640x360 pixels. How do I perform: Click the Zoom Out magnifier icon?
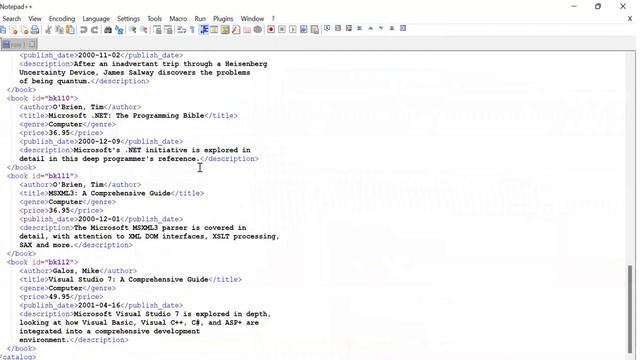tap(144, 30)
